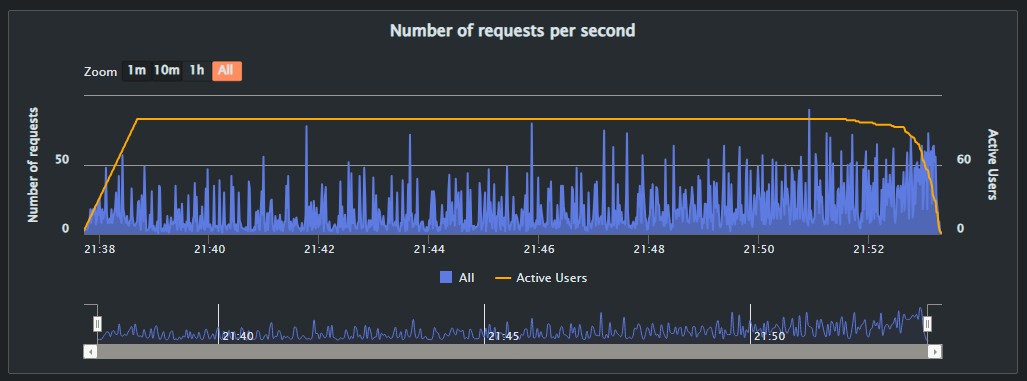Image resolution: width=1027 pixels, height=381 pixels.
Task: Click the 21:50 x-axis label in the main chart
Action: (759, 249)
